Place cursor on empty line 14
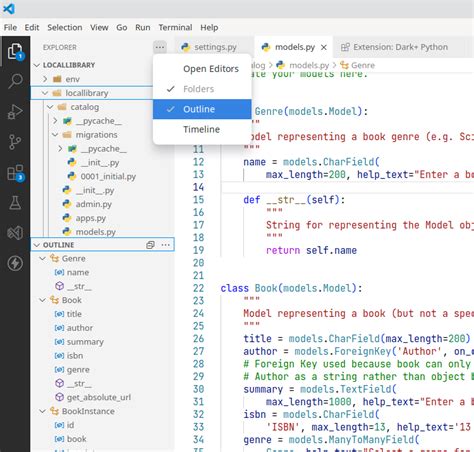The height and width of the screenshot is (452, 474). click(x=347, y=187)
